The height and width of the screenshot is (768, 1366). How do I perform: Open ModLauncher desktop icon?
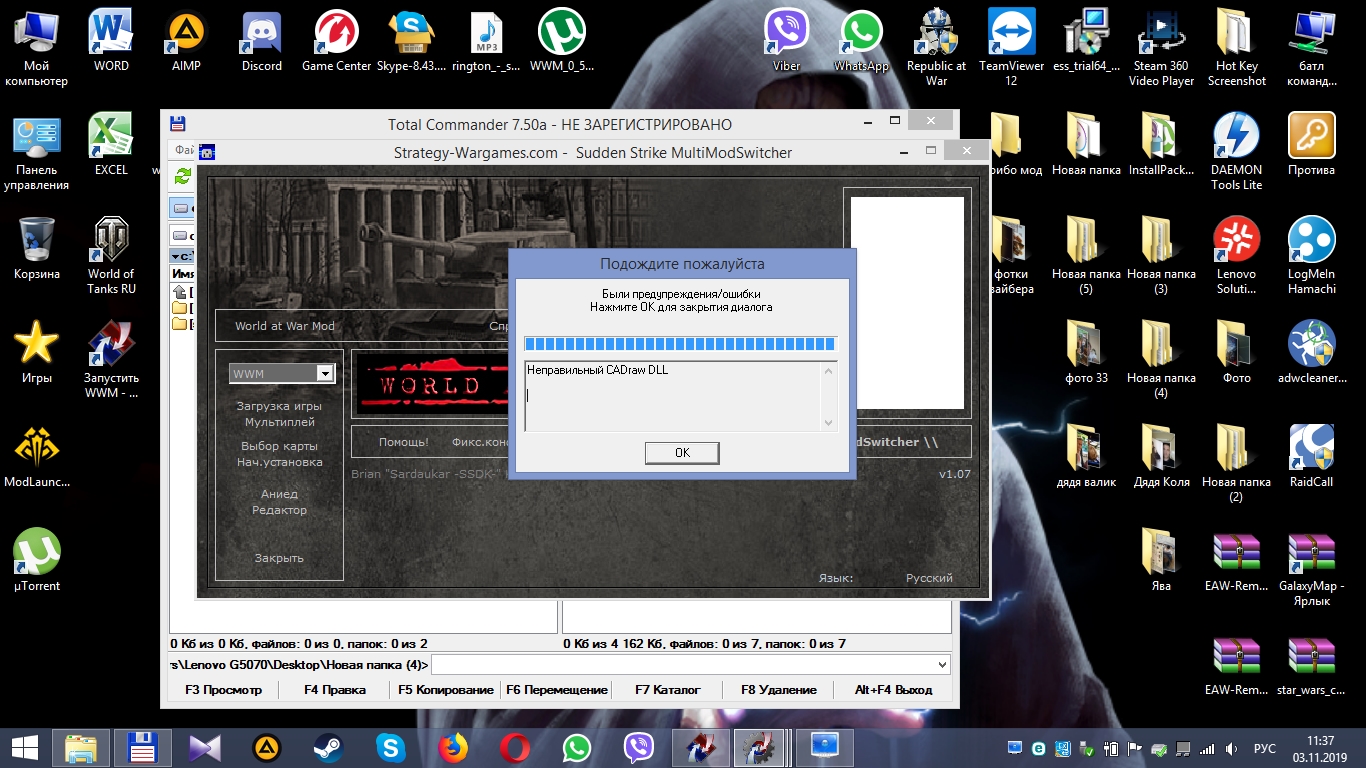click(36, 456)
